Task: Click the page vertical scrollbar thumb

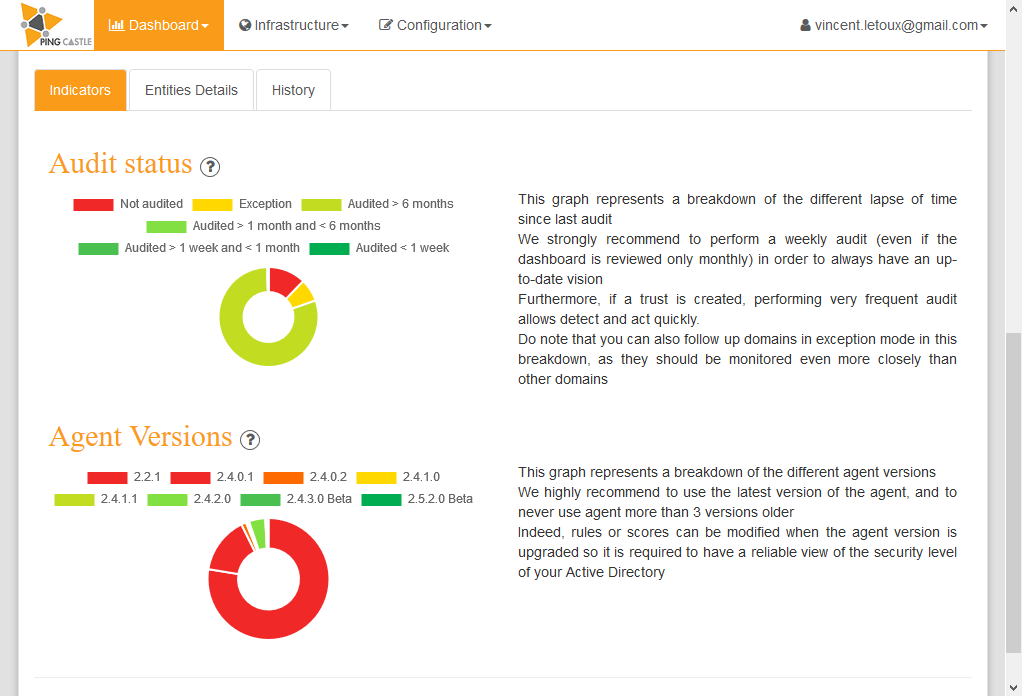Action: click(x=1014, y=492)
